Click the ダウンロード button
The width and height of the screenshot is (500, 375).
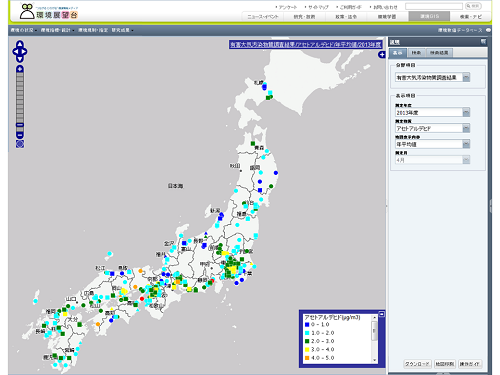click(x=417, y=364)
